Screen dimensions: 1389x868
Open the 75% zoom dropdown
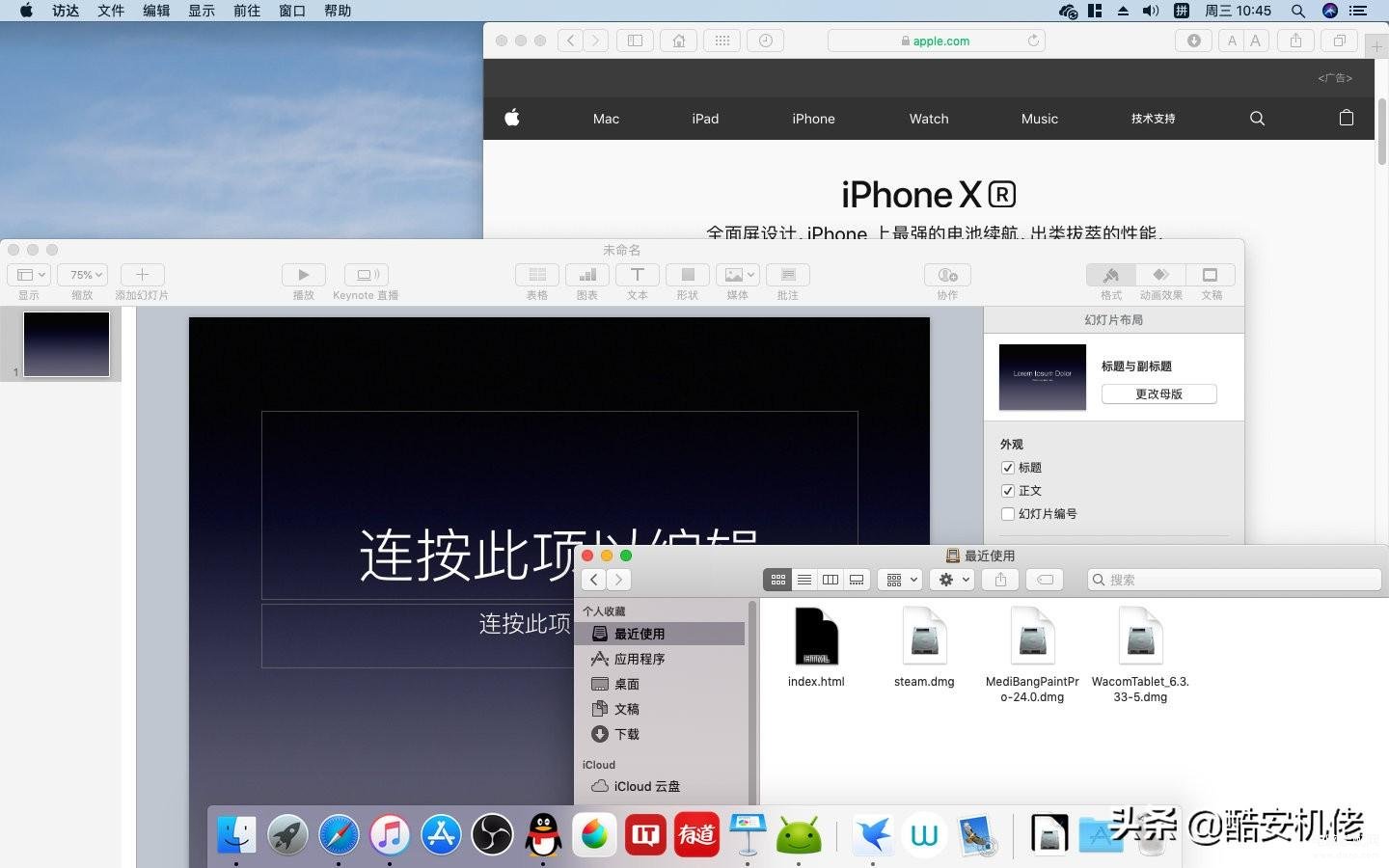click(83, 275)
